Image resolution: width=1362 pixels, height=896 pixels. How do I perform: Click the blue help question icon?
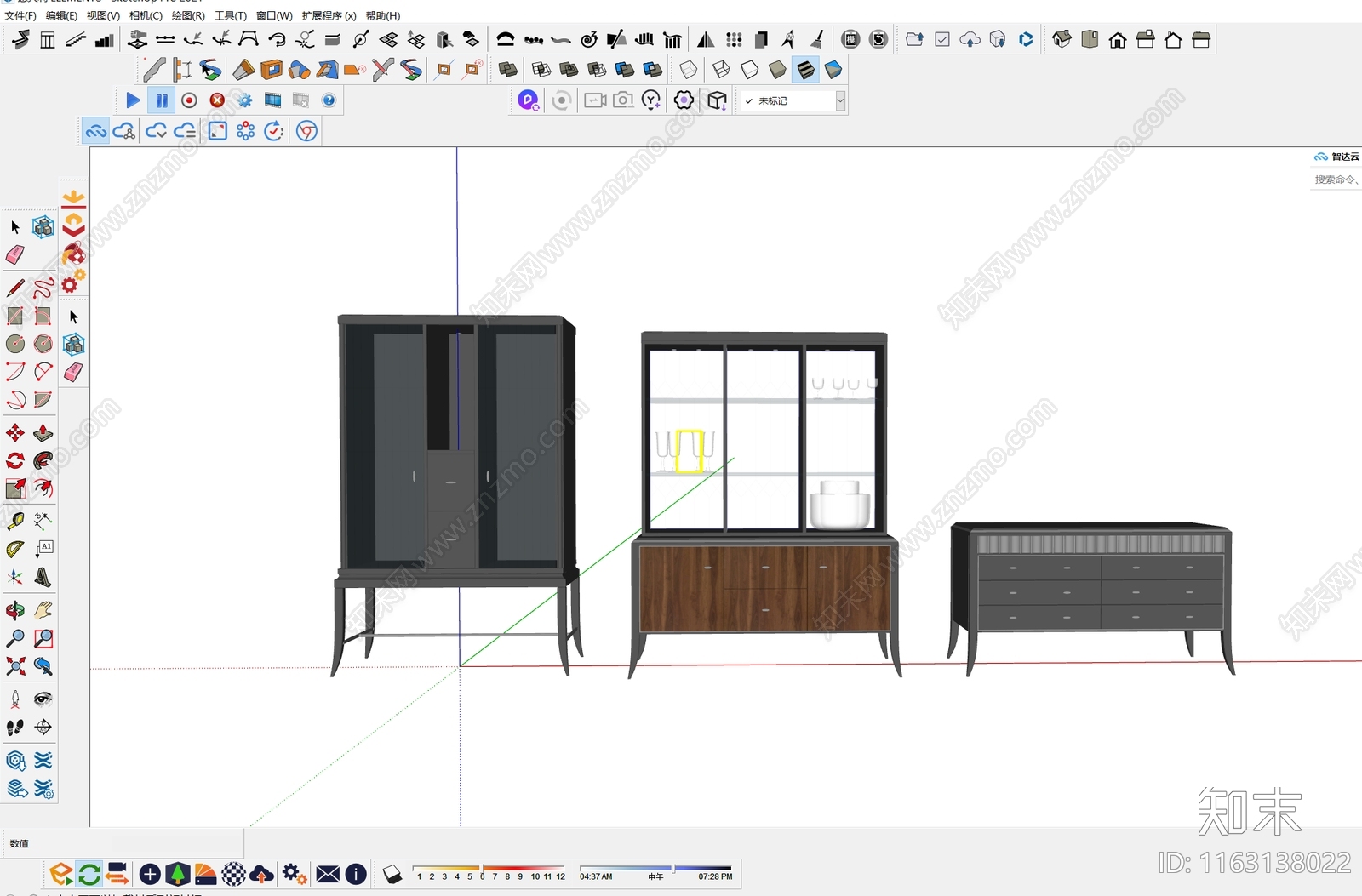(329, 100)
